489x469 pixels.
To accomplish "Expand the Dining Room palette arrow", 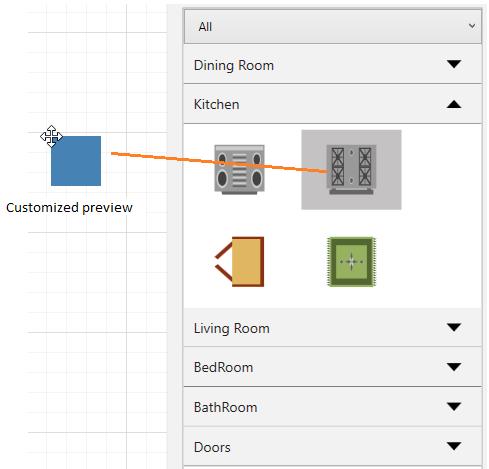I will [454, 64].
